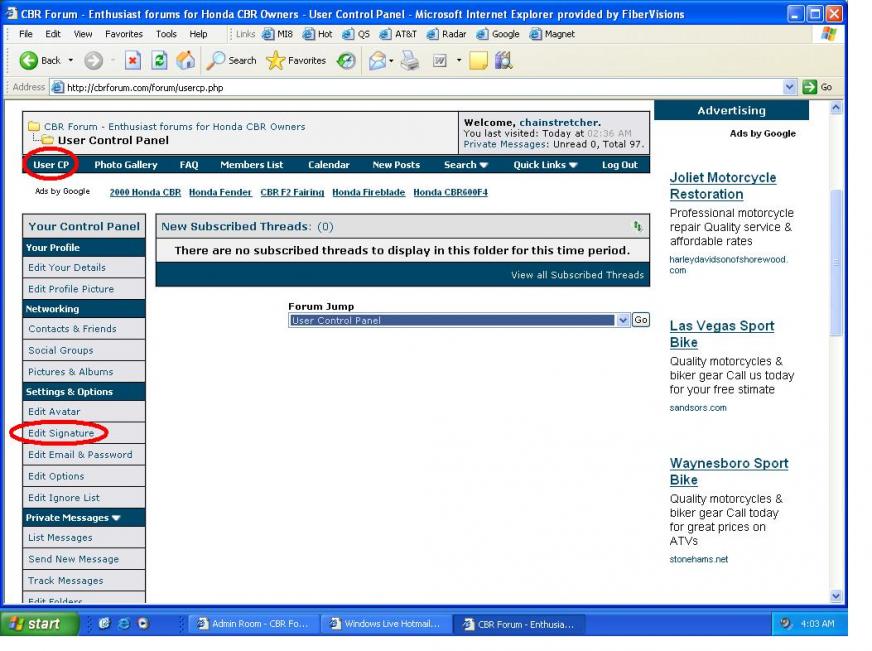Click the browser Back button
This screenshot has height=651, width=872.
point(40,60)
